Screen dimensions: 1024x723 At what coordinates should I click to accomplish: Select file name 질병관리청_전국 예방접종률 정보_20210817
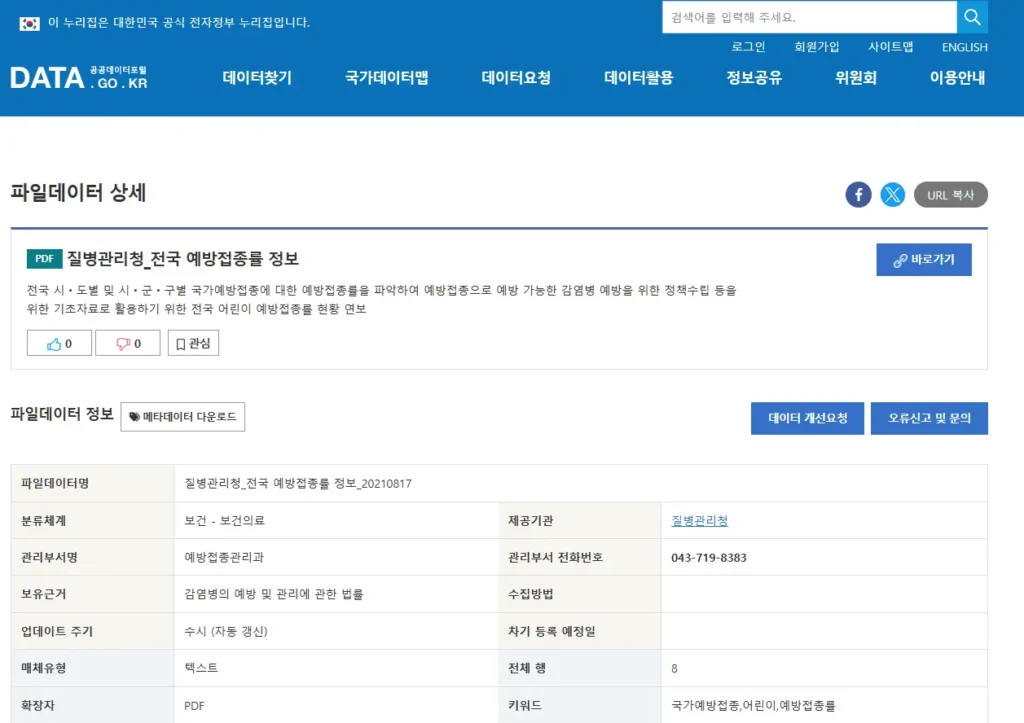coord(298,483)
